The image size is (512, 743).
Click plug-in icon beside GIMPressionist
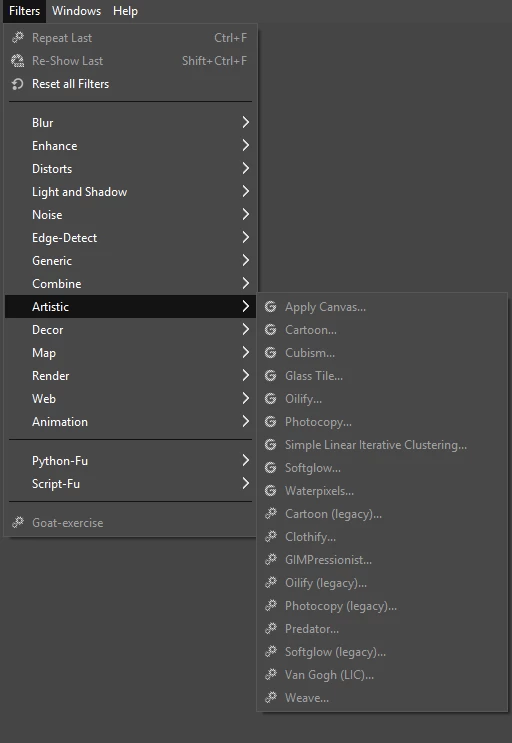click(x=270, y=559)
